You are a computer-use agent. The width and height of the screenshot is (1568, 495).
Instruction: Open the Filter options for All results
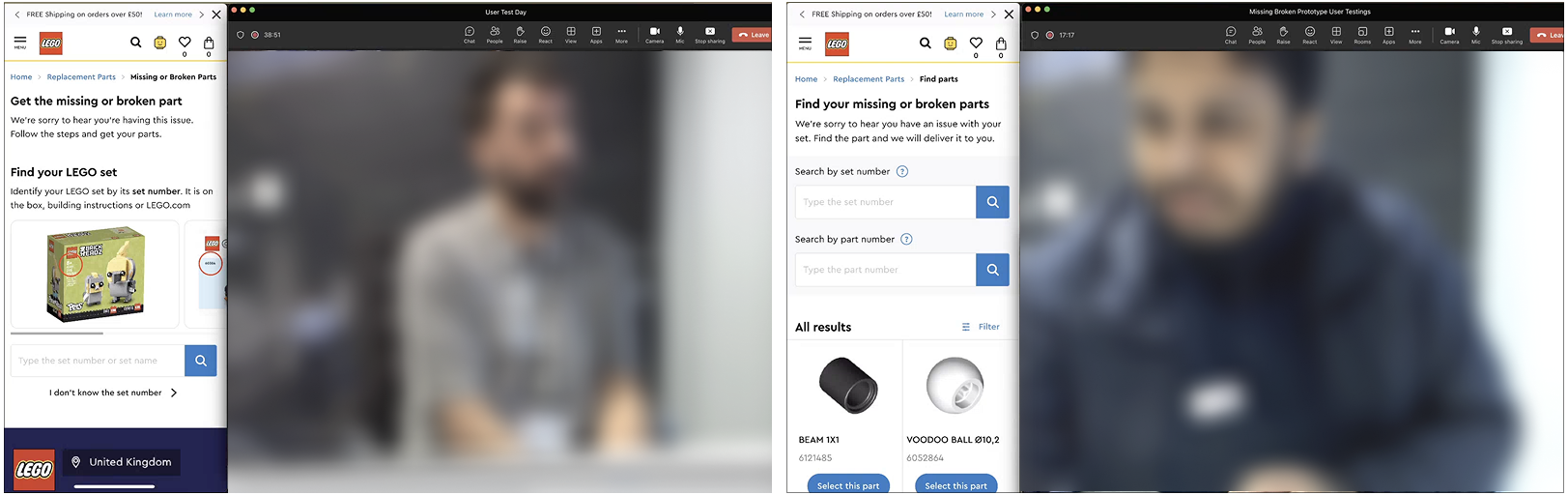coord(981,327)
